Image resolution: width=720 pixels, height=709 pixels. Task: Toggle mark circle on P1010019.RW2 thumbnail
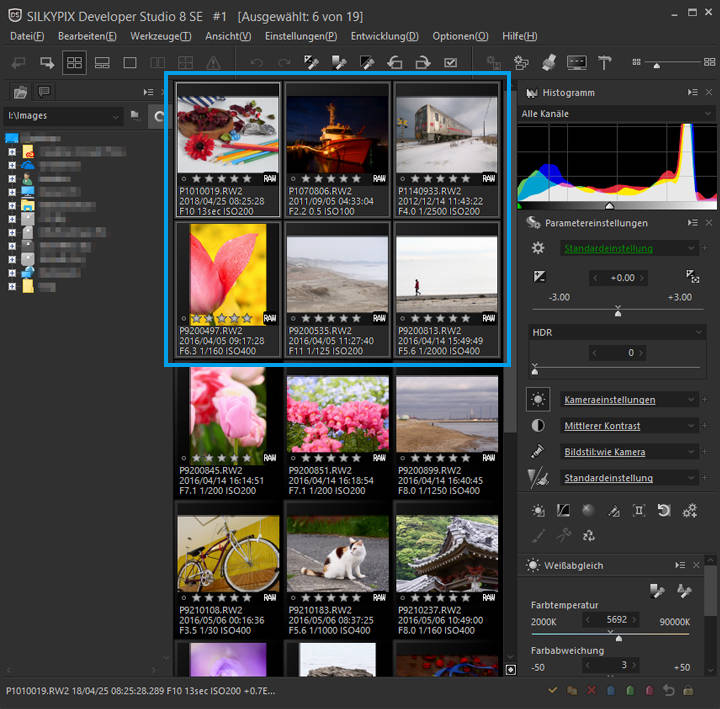click(184, 179)
